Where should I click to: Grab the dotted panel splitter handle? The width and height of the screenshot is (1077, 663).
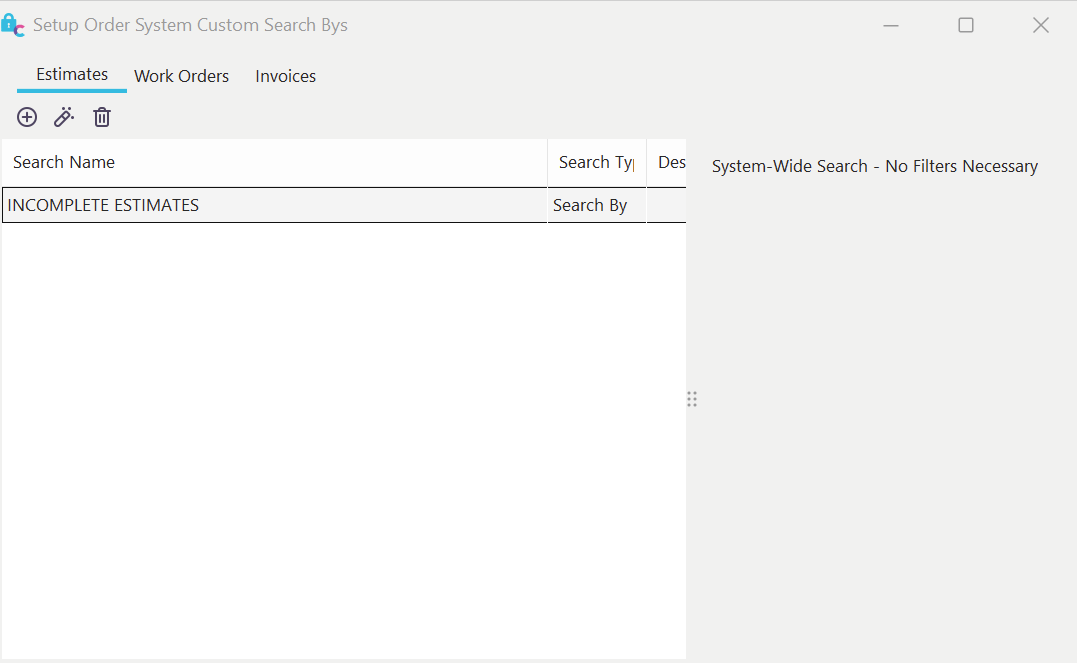tap(692, 399)
